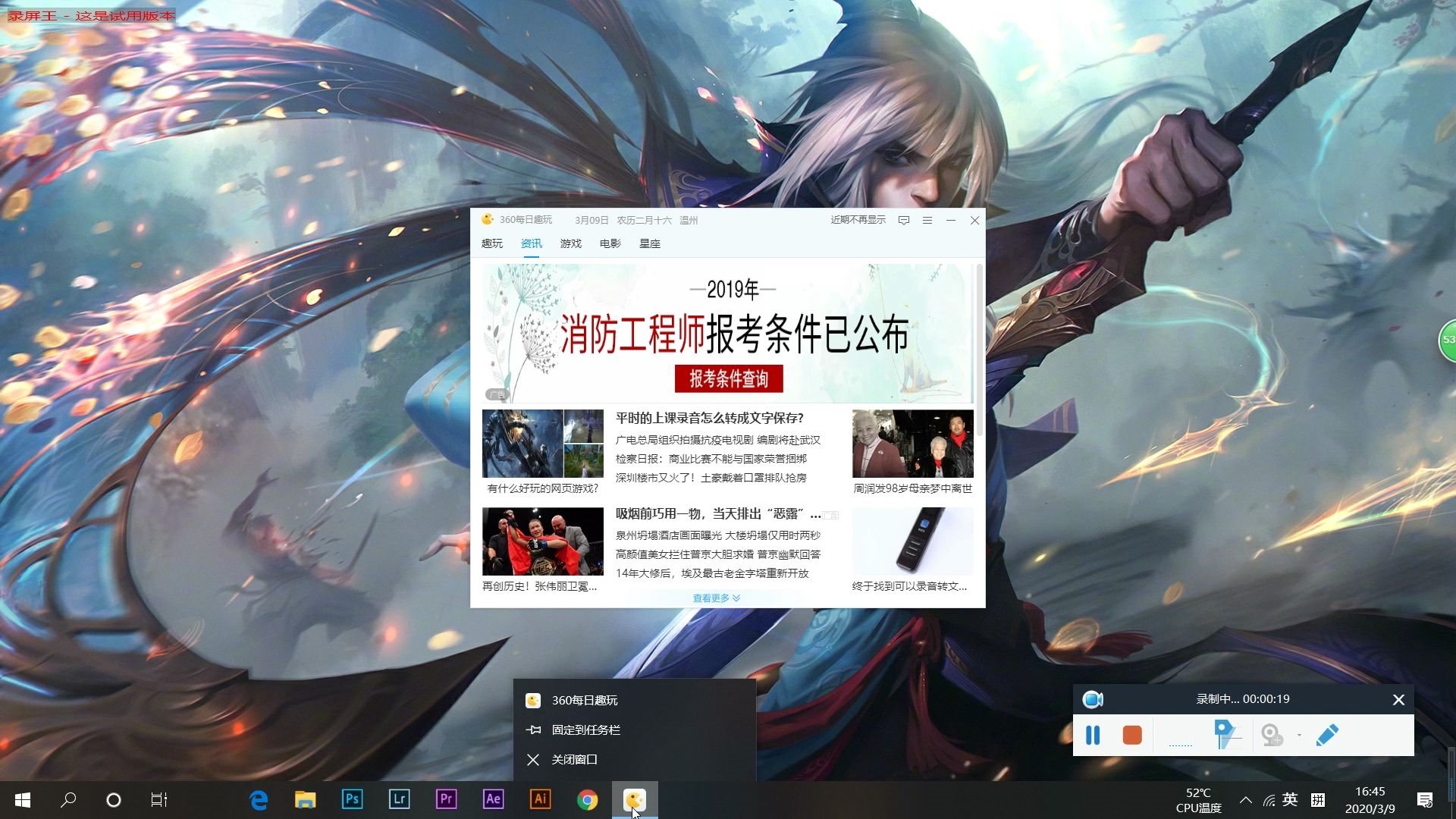
Task: Expand 查看更多 at bottom of news
Action: pyautogui.click(x=716, y=598)
